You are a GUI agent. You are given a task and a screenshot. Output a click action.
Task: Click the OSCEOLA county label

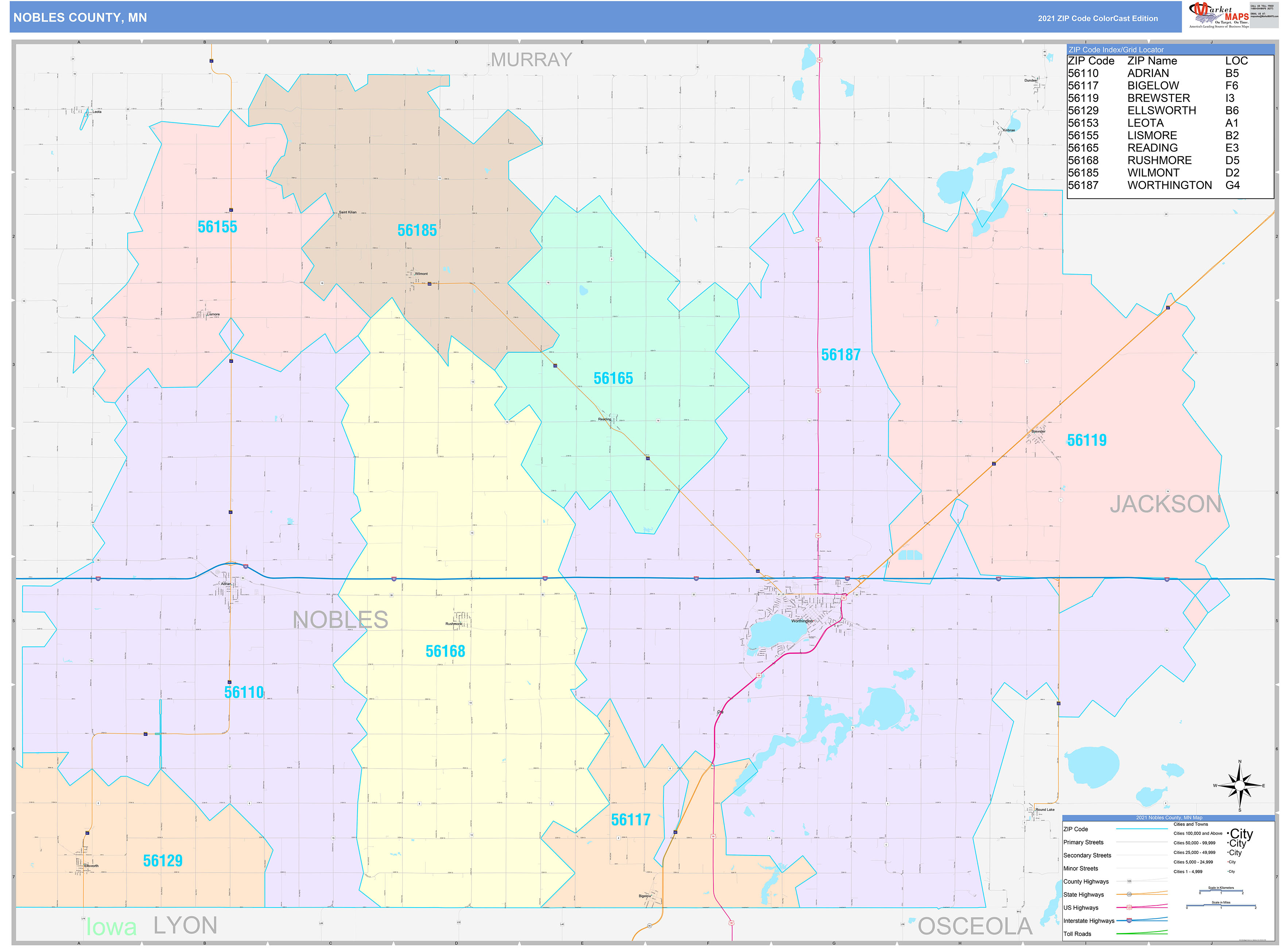pyautogui.click(x=975, y=926)
